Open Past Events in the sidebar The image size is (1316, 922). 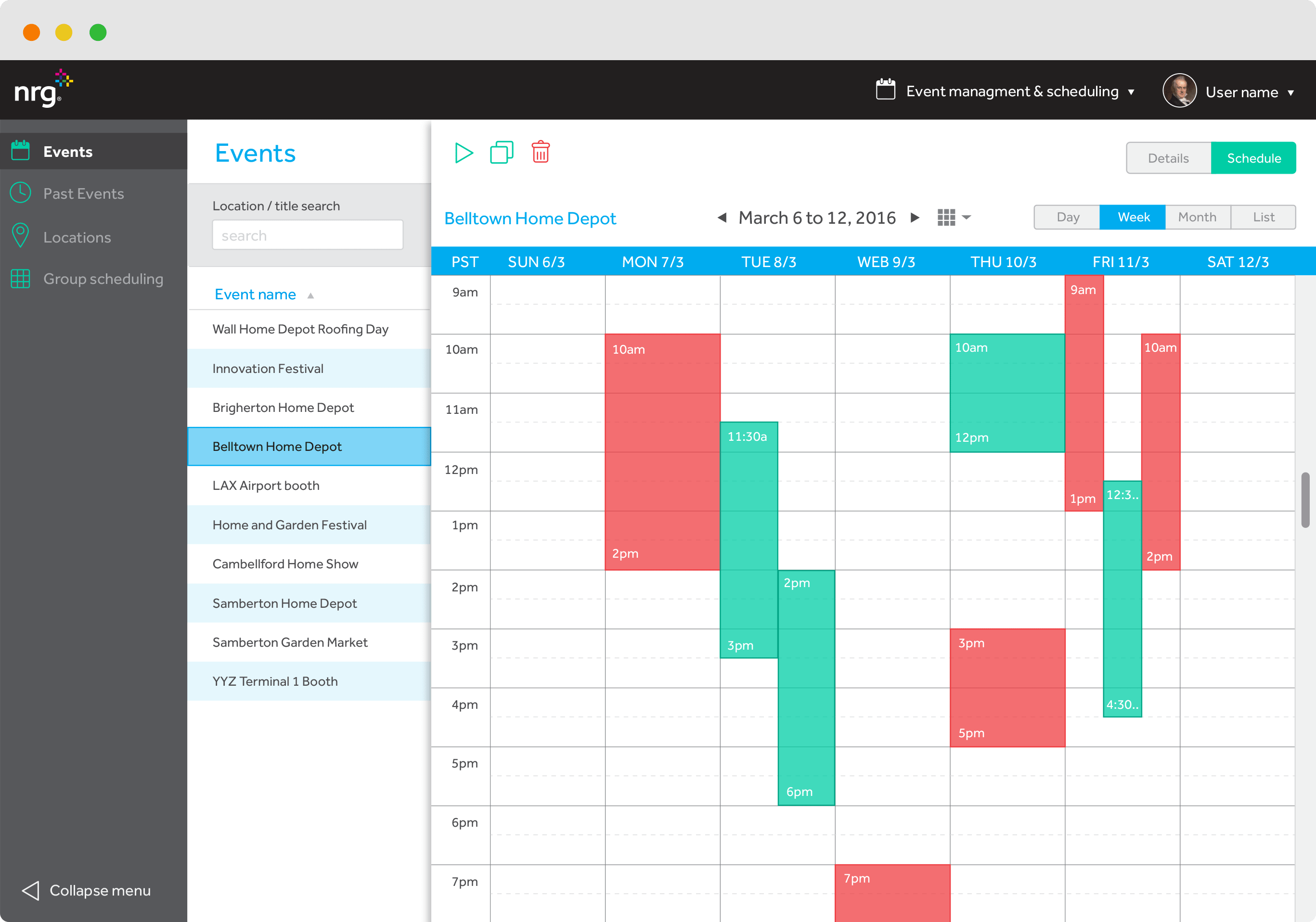click(93, 193)
